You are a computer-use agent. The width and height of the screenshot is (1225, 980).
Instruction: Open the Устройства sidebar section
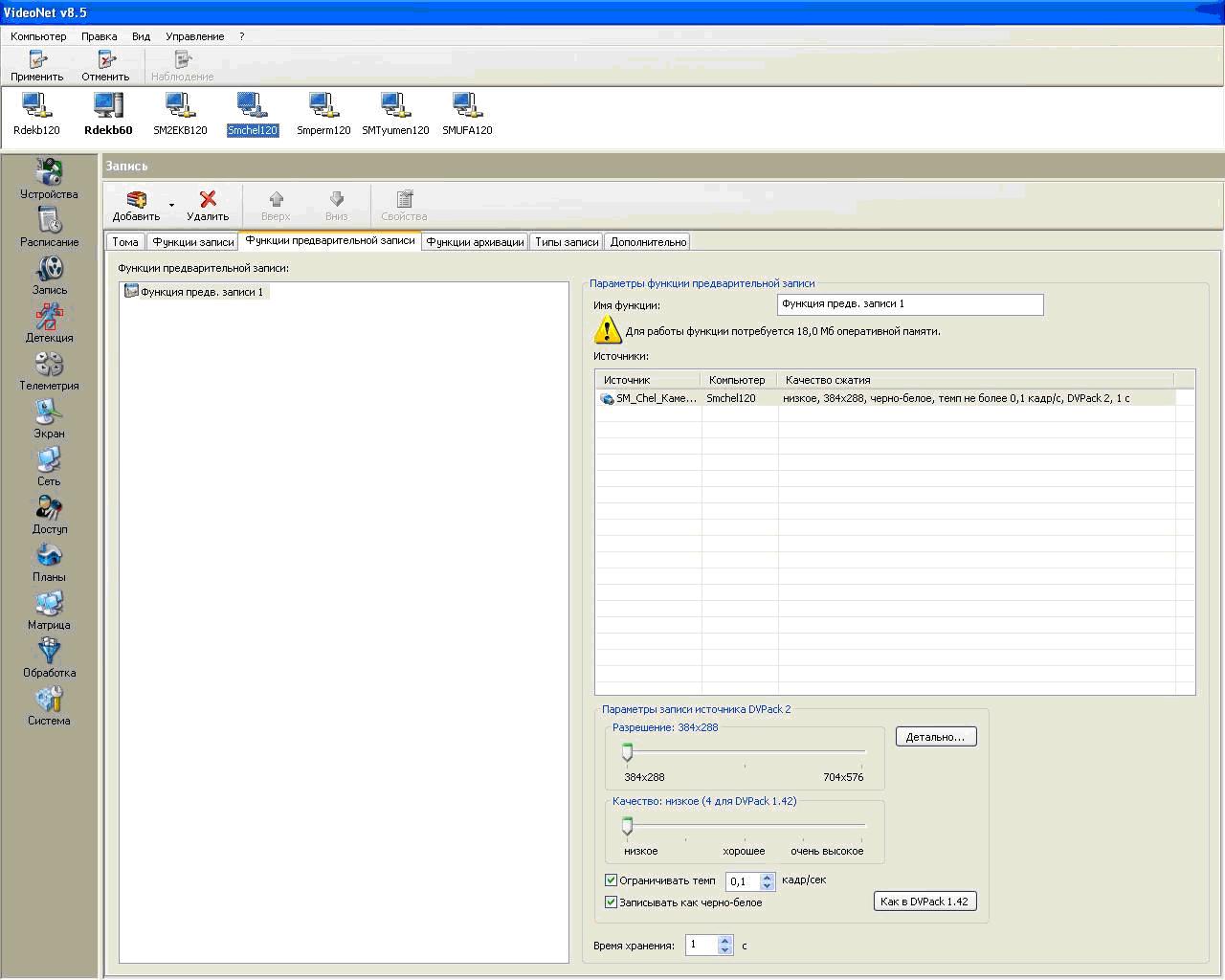(x=49, y=179)
